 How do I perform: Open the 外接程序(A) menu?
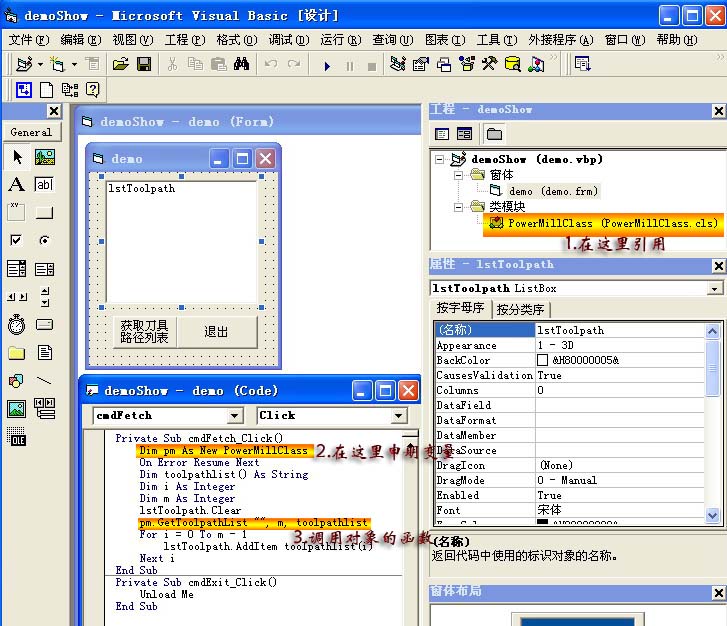pos(561,40)
